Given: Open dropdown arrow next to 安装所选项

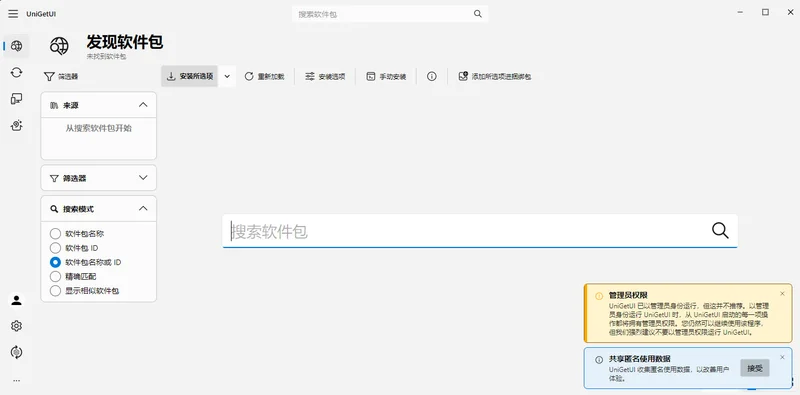Looking at the screenshot, I should [227, 77].
